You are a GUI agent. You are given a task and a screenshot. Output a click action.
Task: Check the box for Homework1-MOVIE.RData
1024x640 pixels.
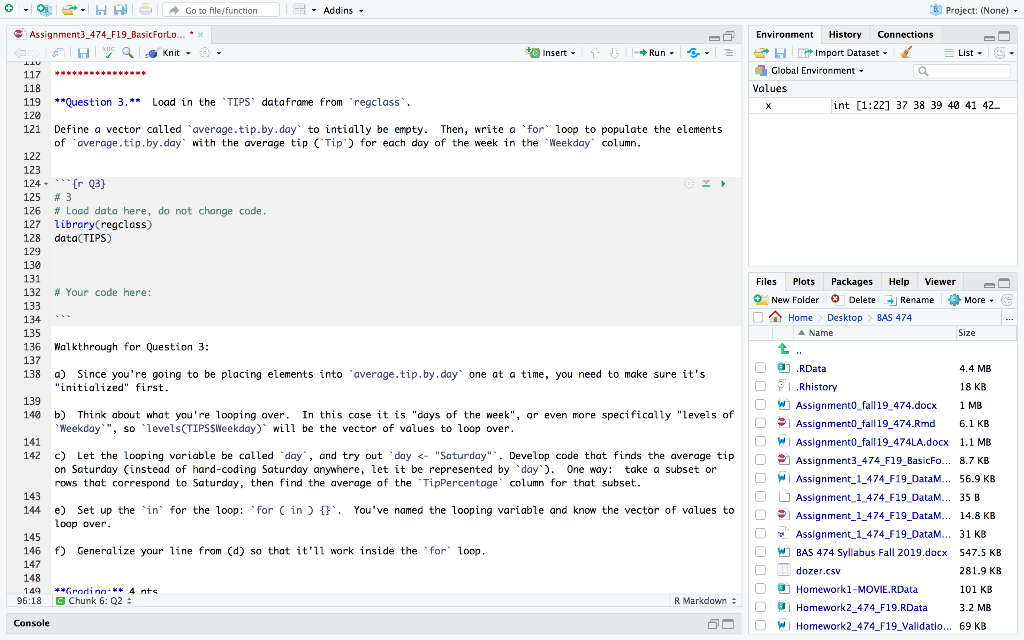(x=760, y=588)
